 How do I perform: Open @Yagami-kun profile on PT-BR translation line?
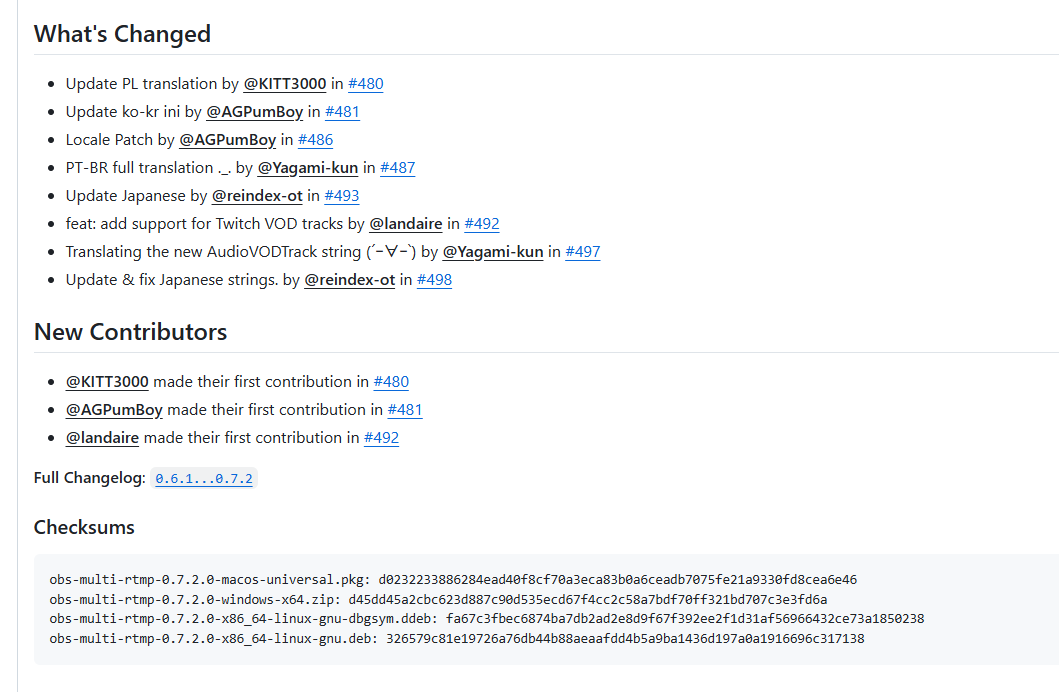[307, 168]
